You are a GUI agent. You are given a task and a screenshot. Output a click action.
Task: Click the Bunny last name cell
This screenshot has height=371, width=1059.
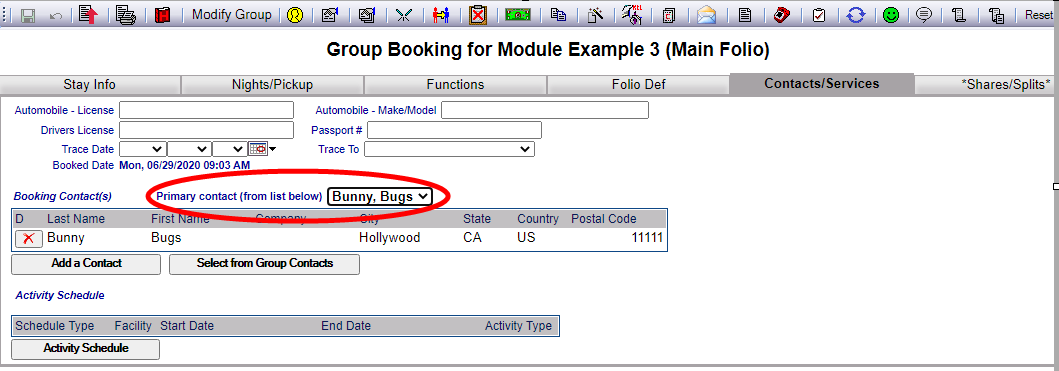pos(66,238)
